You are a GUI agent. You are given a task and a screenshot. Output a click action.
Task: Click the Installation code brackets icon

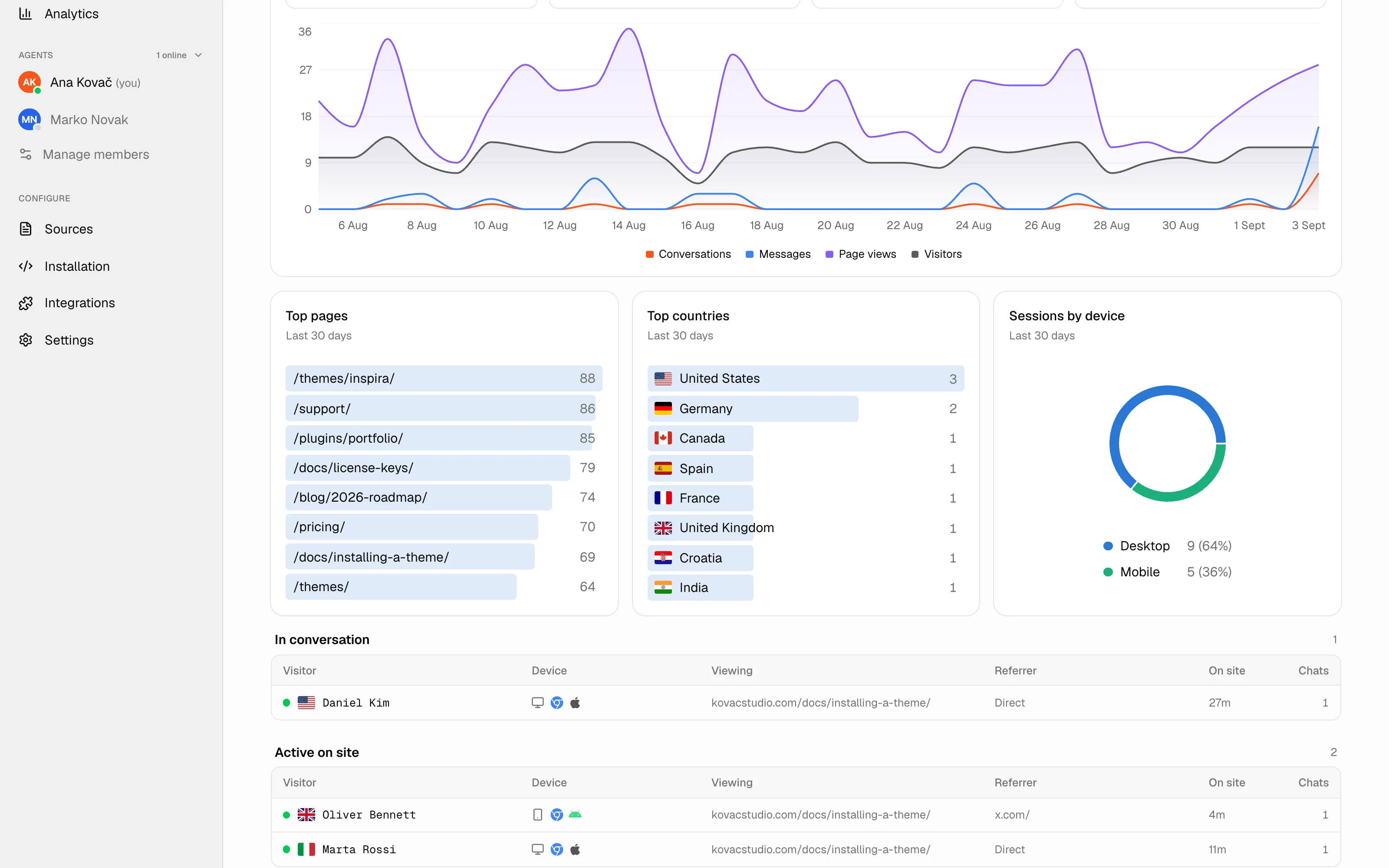click(25, 266)
